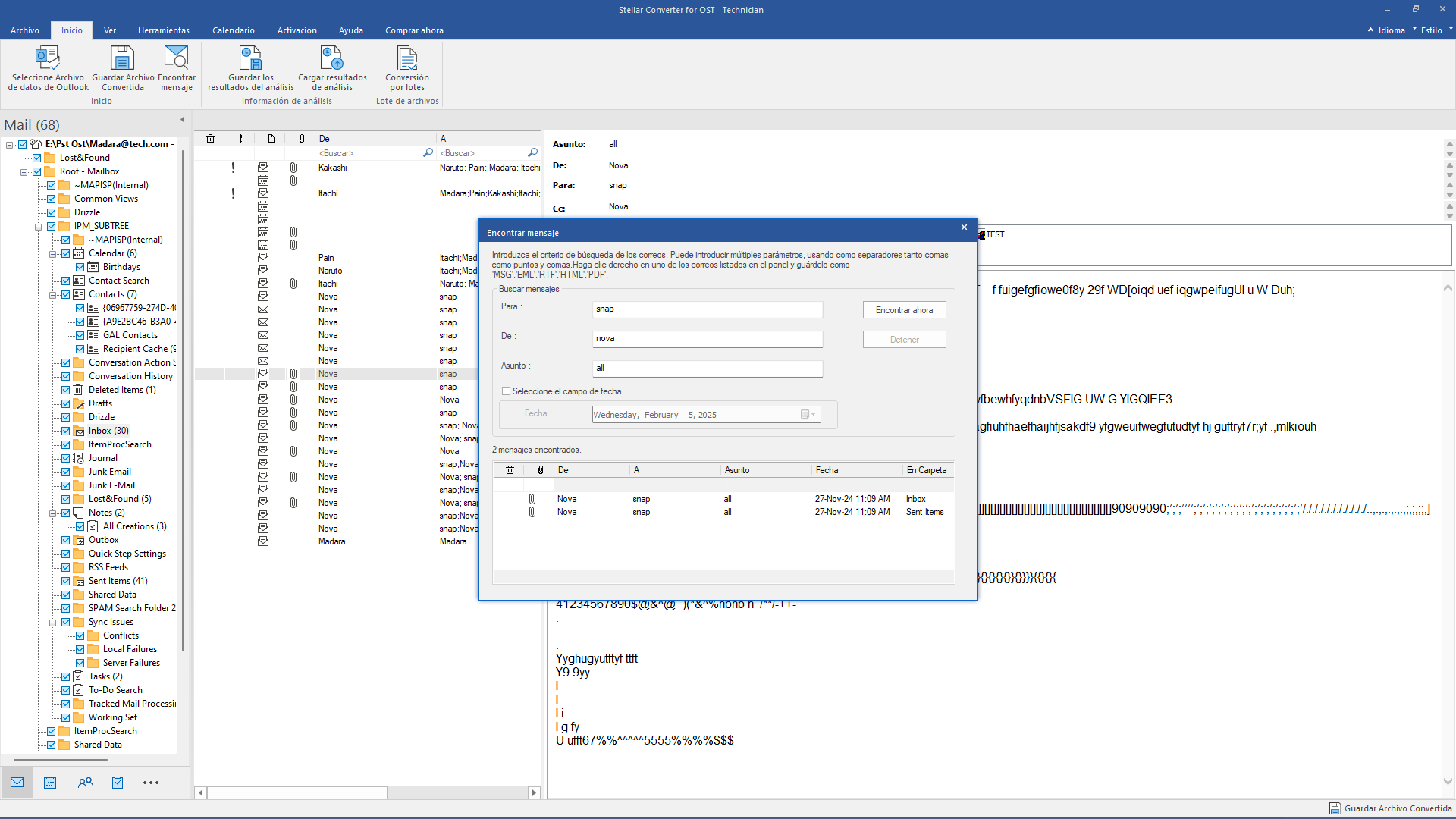1456x819 pixels.
Task: Click delete column icon in search results header
Action: [510, 470]
